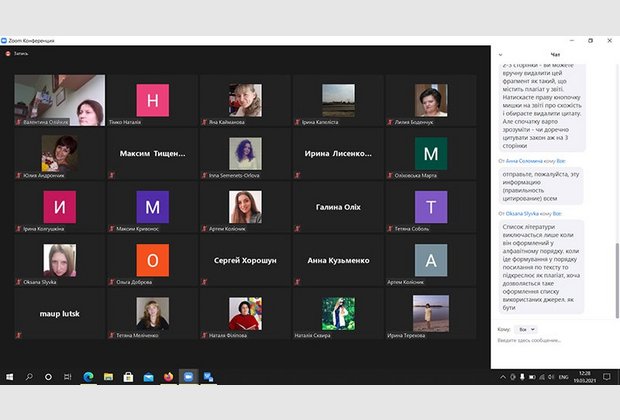Select Валентина Олійник's video tile
Image resolution: width=620 pixels, height=420 pixels.
(x=59, y=100)
